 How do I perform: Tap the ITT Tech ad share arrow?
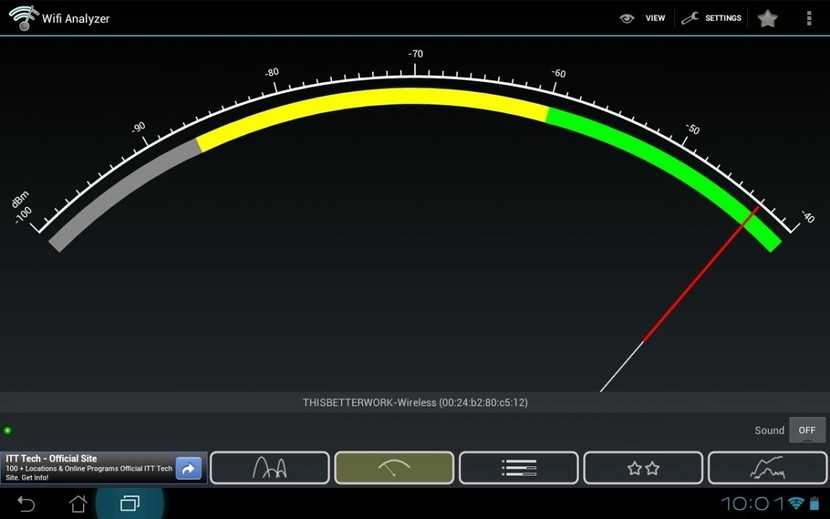(x=188, y=468)
